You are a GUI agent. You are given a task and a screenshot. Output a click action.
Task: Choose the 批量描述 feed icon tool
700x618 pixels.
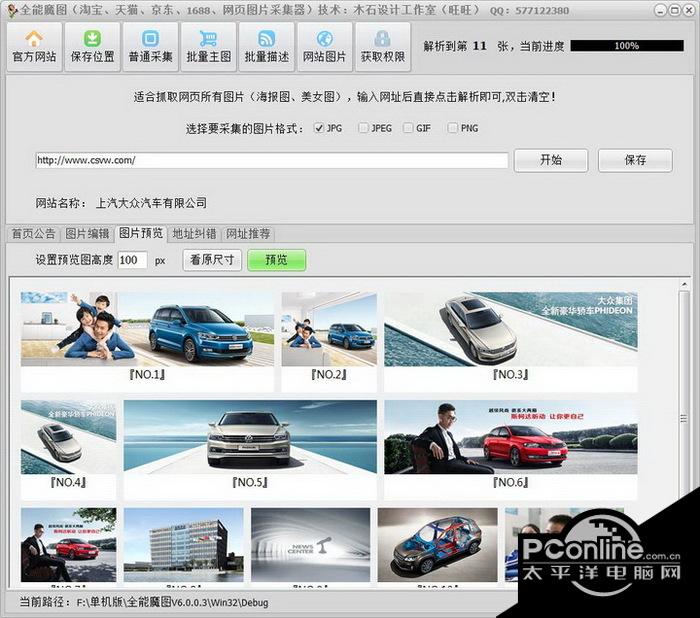click(x=267, y=47)
